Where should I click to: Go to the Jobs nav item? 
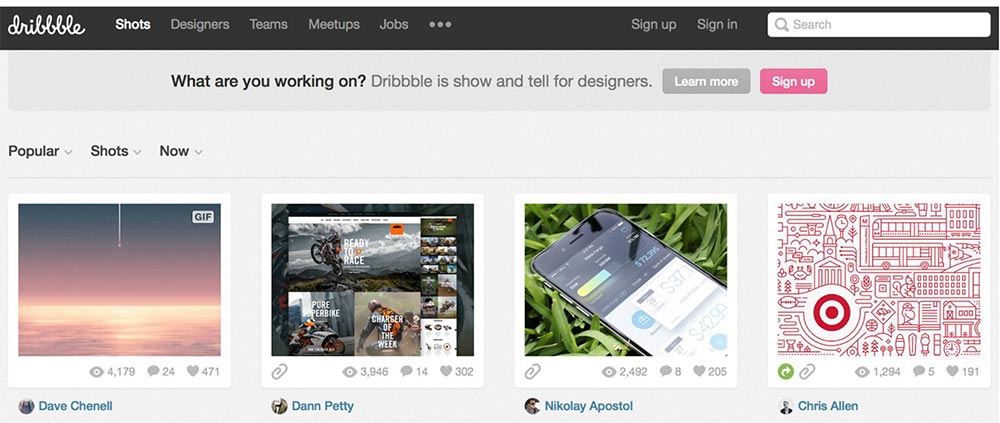pos(393,24)
